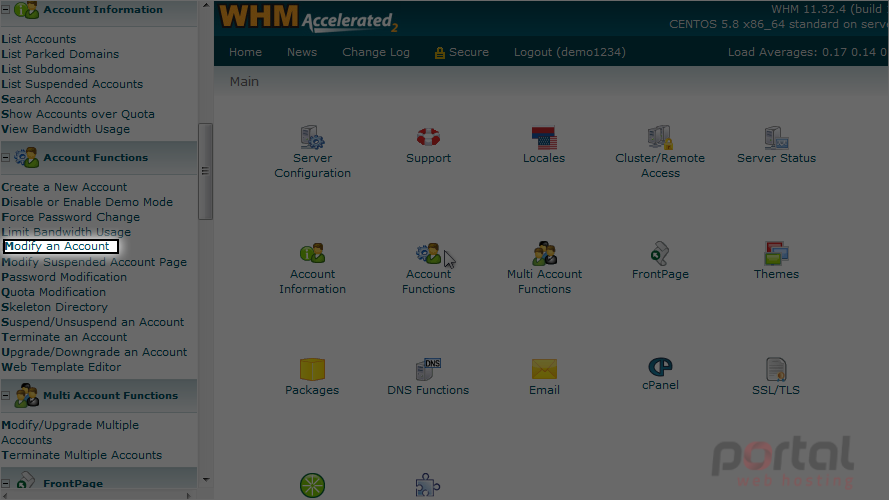Open Quota Modification link
Image resolution: width=889 pixels, height=500 pixels.
tap(53, 292)
